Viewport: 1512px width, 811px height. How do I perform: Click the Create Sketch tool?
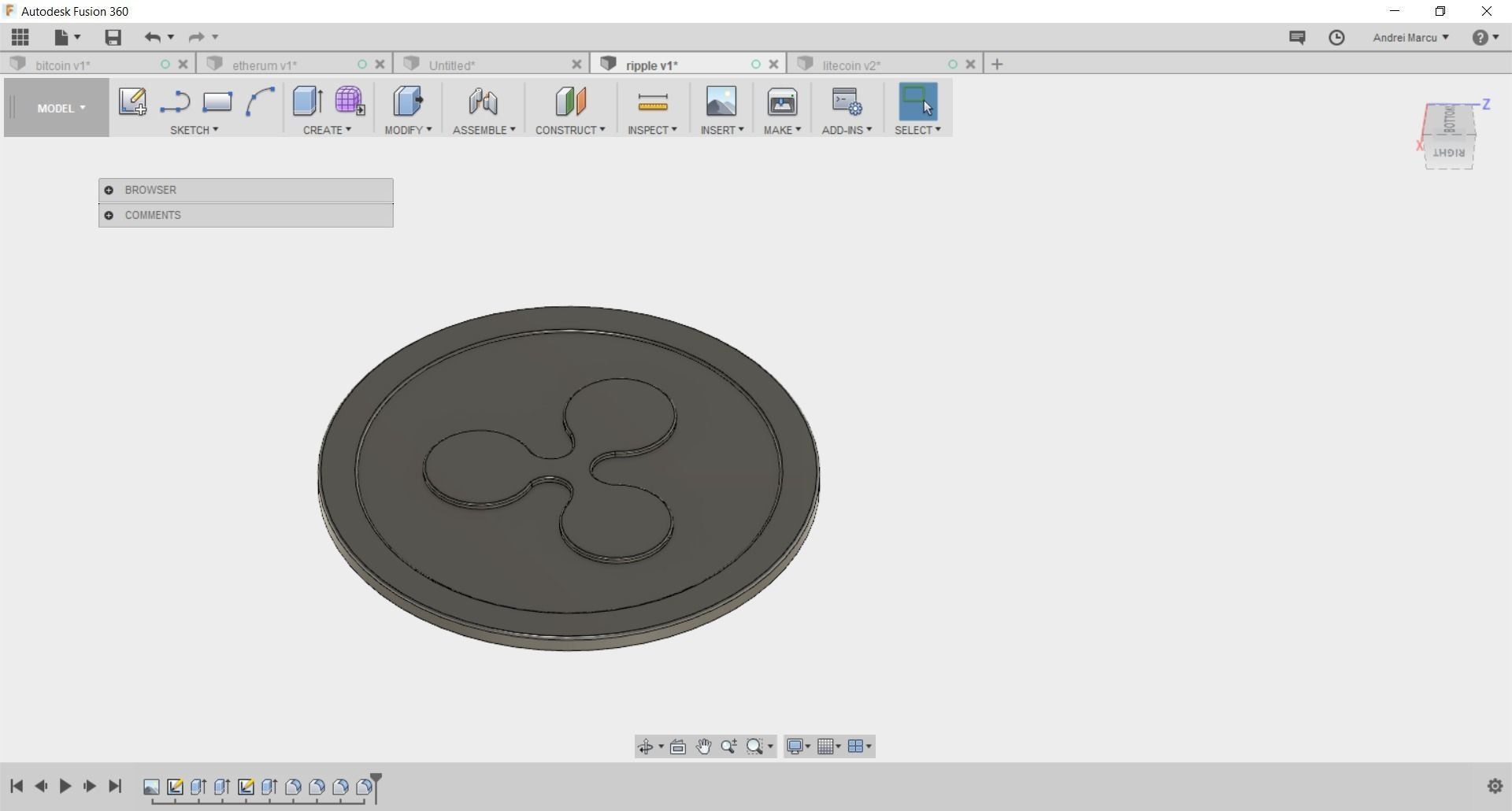132,102
